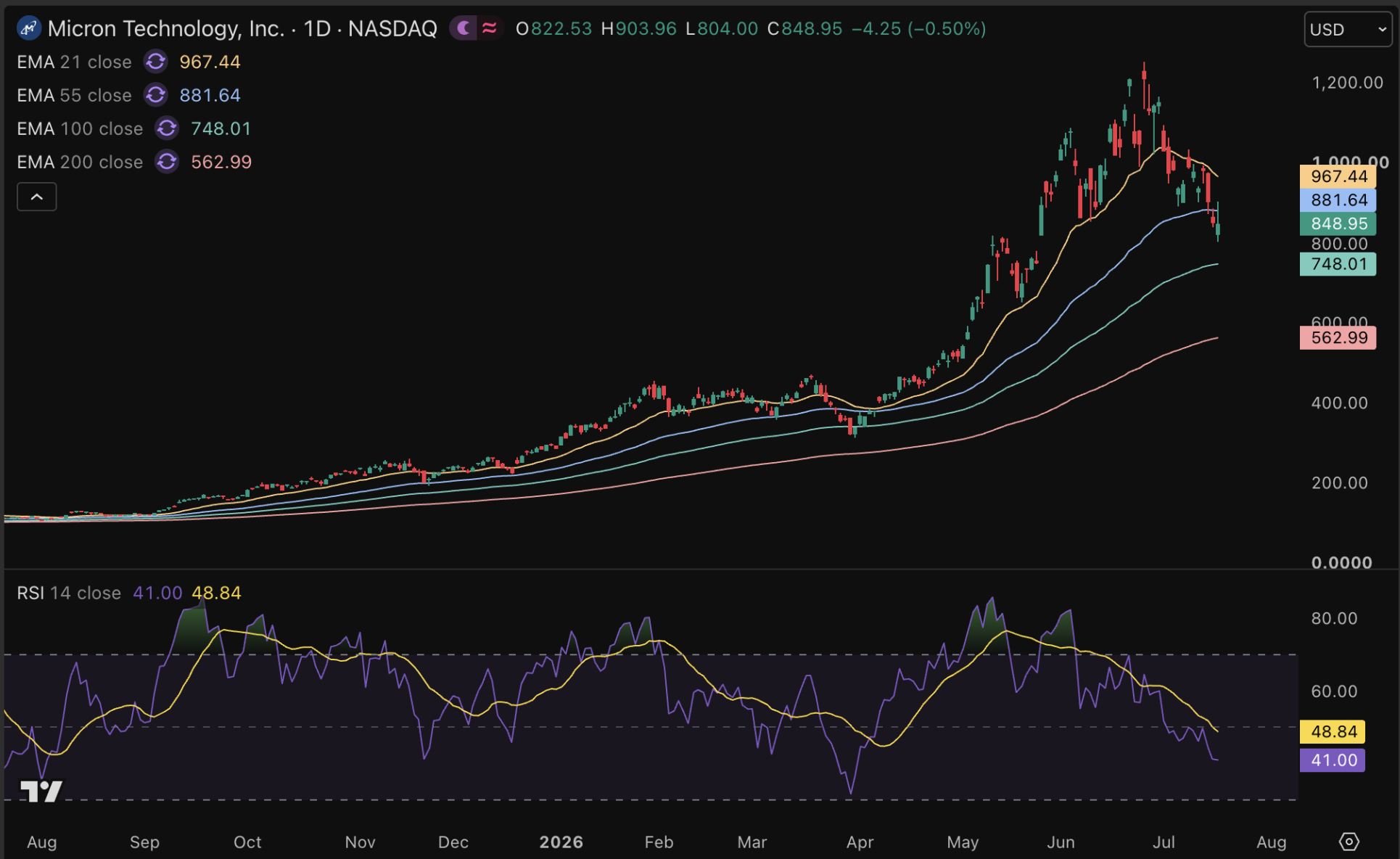Click the pink wavy status icon

(x=490, y=28)
